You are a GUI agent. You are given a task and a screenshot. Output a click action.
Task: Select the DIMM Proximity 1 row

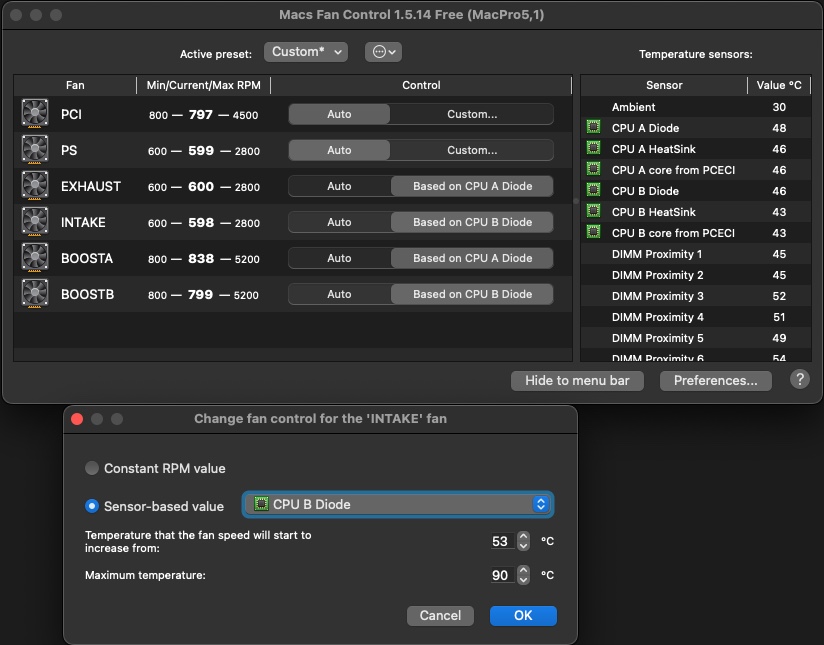(696, 254)
